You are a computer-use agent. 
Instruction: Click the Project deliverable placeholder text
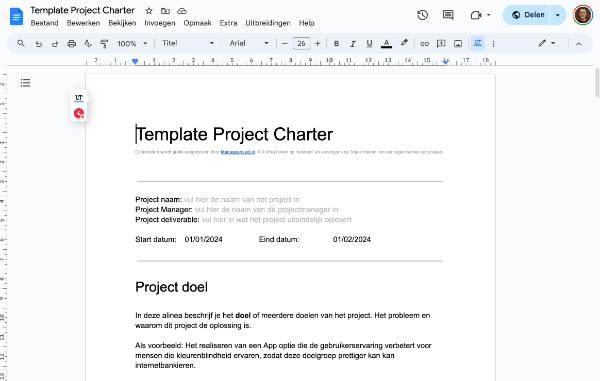276,220
